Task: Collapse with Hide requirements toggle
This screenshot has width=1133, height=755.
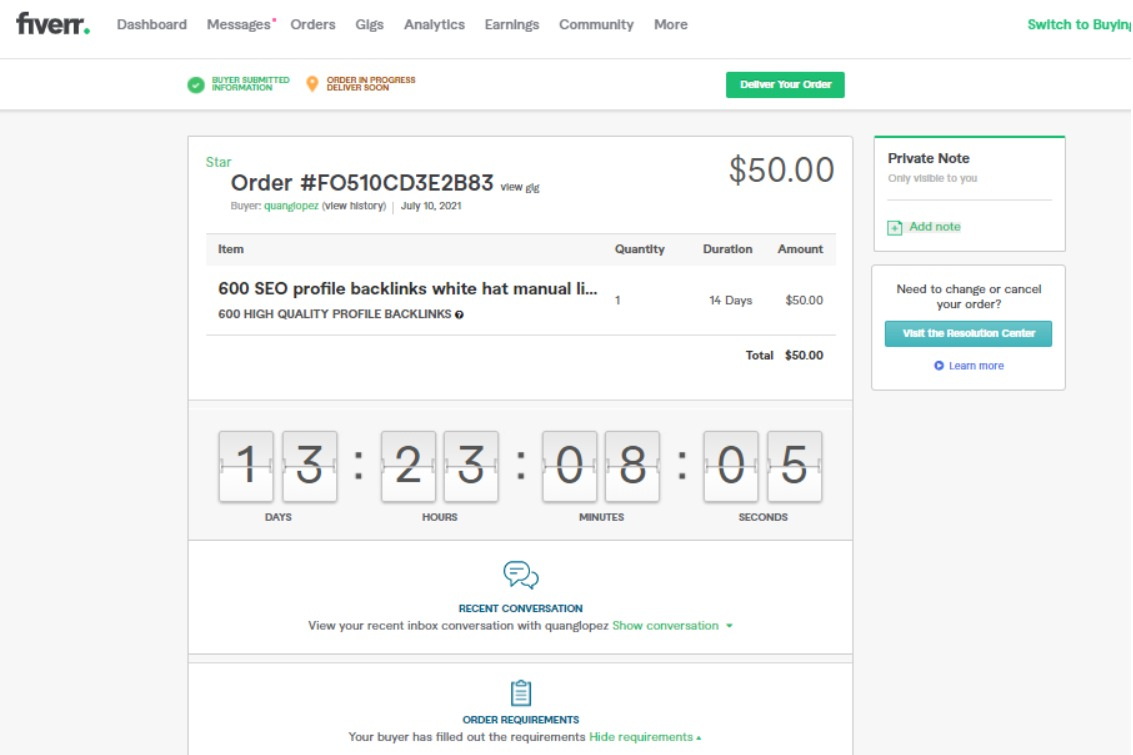Action: (644, 737)
